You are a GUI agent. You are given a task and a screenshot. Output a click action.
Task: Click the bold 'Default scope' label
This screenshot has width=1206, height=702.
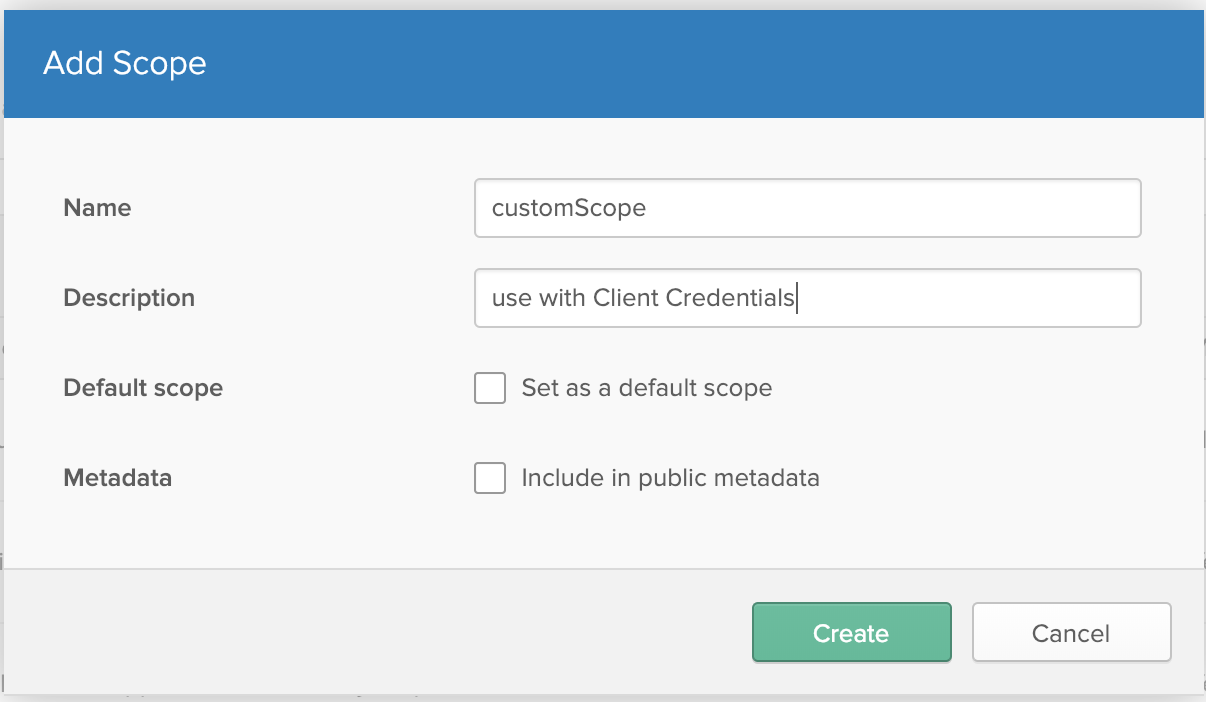click(143, 388)
